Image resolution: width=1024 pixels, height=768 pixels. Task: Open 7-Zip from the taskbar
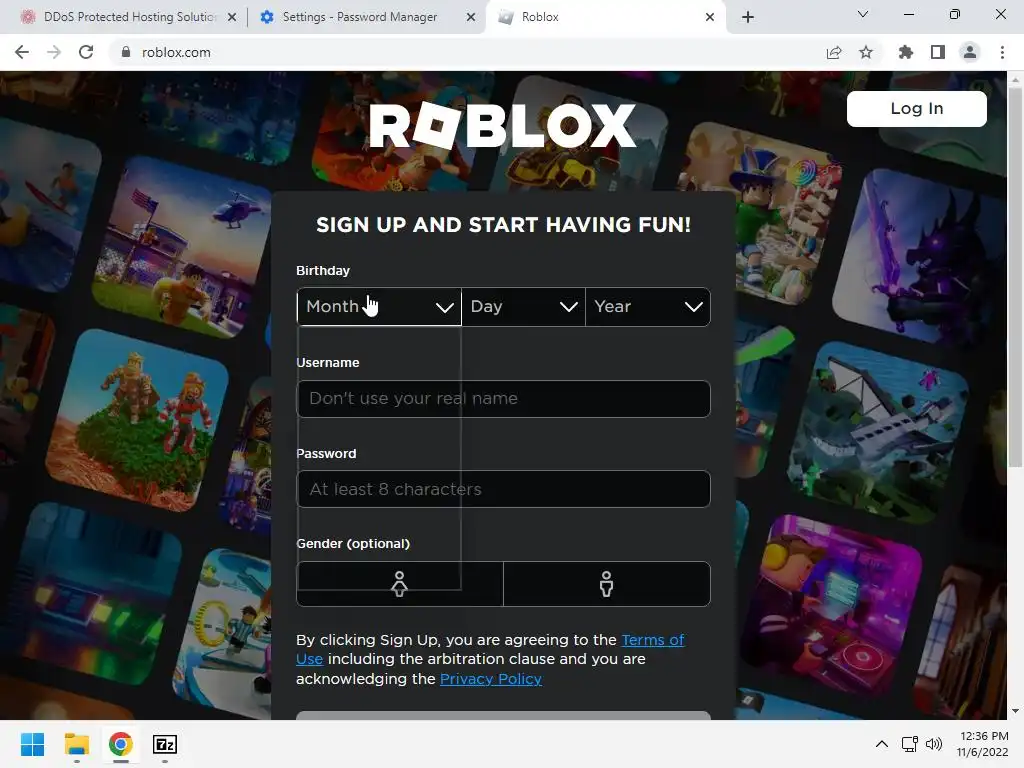coord(165,744)
